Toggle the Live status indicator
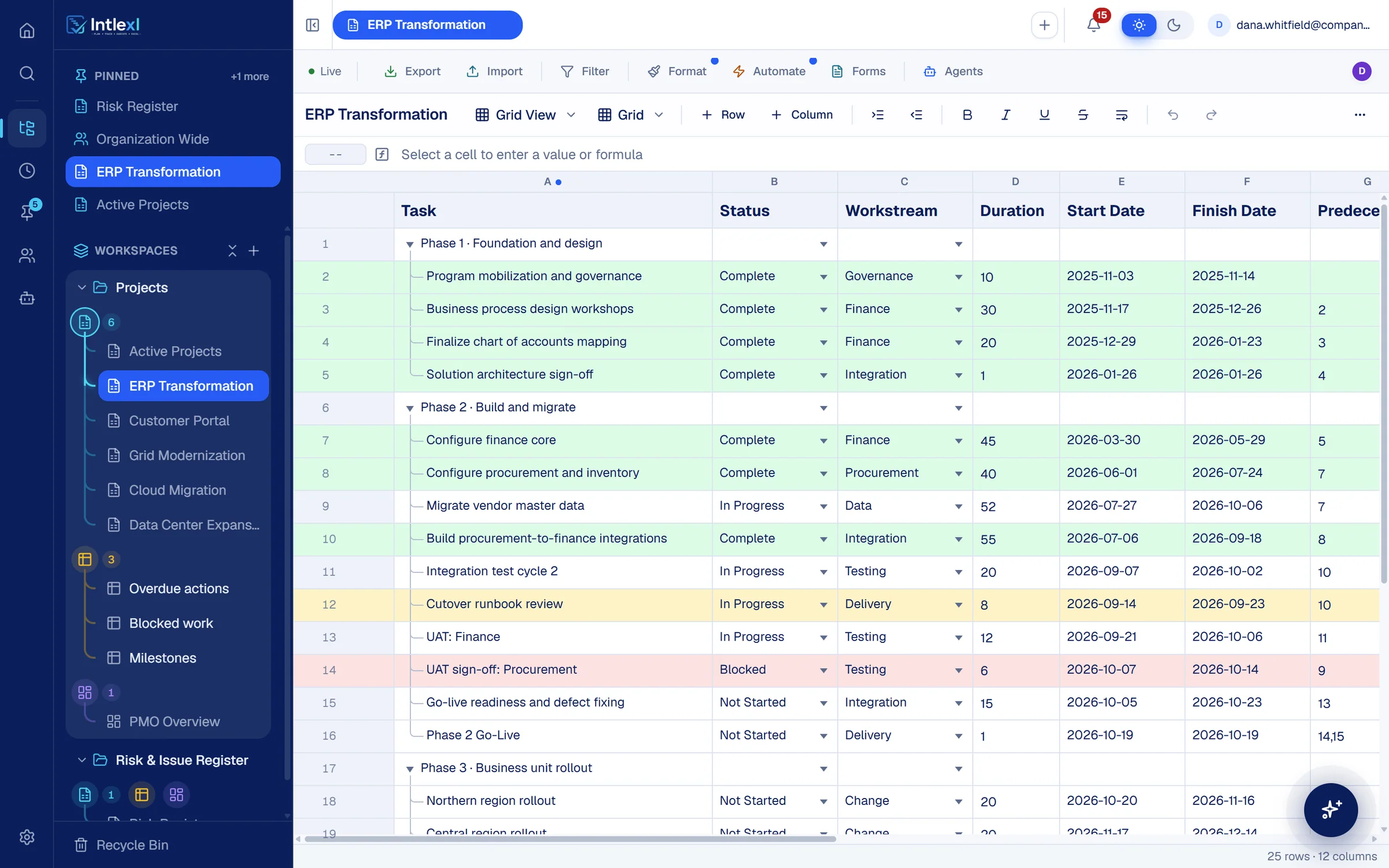 click(325, 71)
